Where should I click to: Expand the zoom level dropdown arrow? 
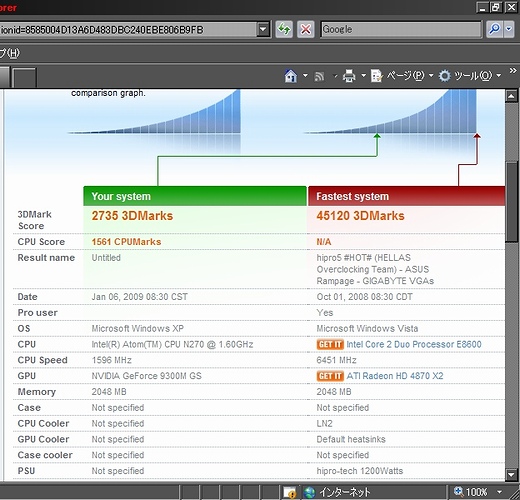(x=499, y=492)
